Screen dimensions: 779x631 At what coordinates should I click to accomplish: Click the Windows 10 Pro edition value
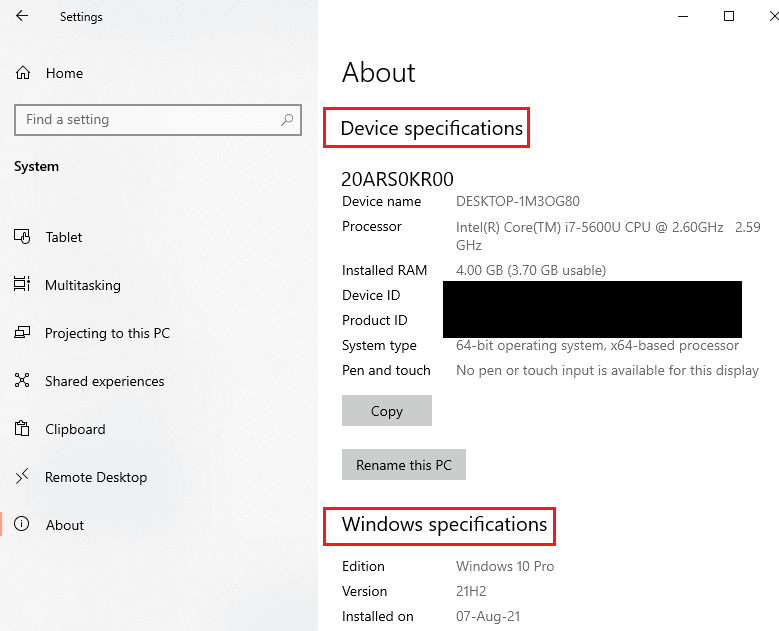[x=505, y=566]
